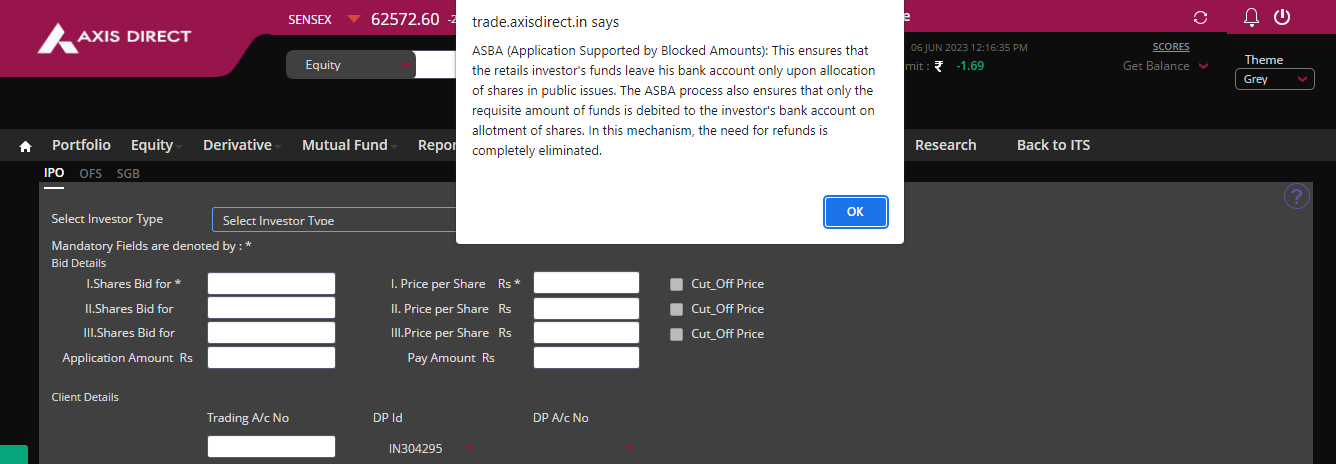Check the second Cut_Off Price box
Screen dimensions: 1336x464
(677, 309)
